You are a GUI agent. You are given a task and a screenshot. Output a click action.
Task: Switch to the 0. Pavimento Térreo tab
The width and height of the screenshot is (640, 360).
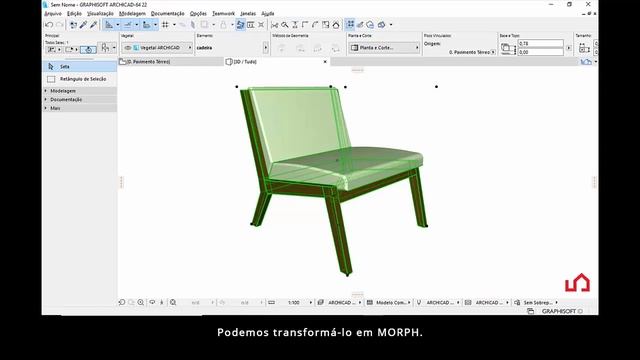[171, 62]
